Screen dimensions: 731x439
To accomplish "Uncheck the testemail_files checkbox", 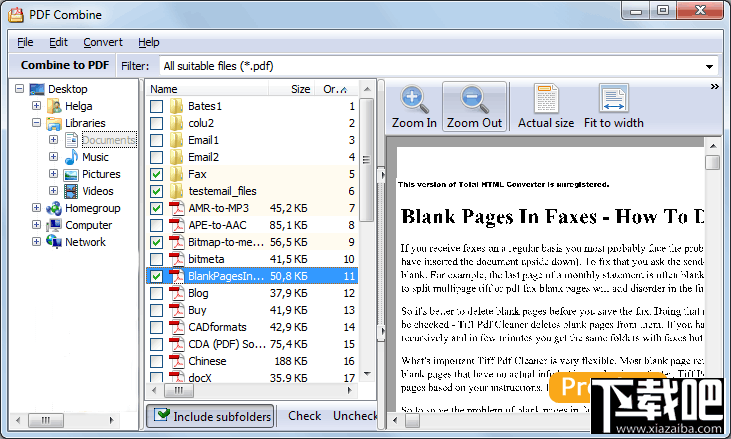I will (157, 192).
